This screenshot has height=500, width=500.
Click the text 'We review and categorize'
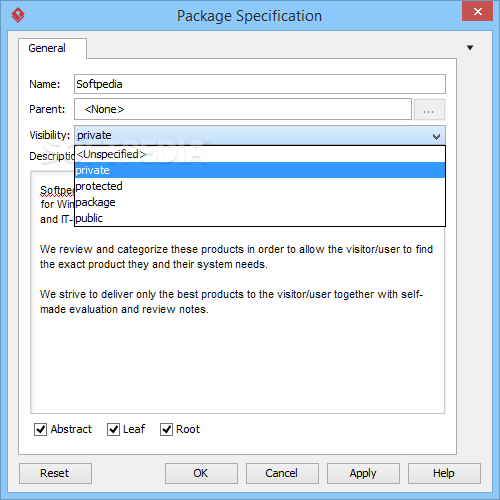[x=104, y=249]
